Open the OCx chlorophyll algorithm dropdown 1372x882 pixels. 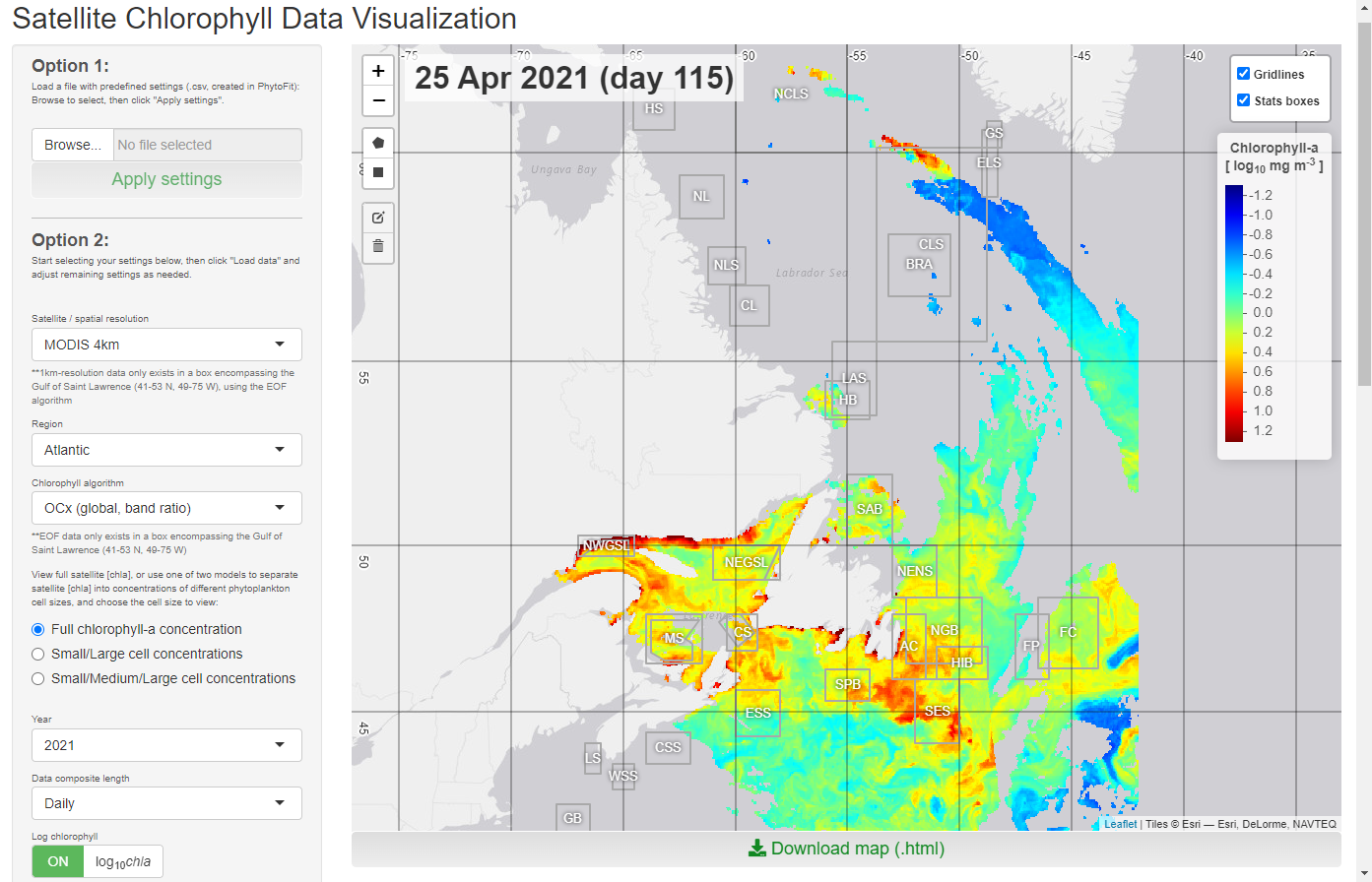click(x=166, y=508)
